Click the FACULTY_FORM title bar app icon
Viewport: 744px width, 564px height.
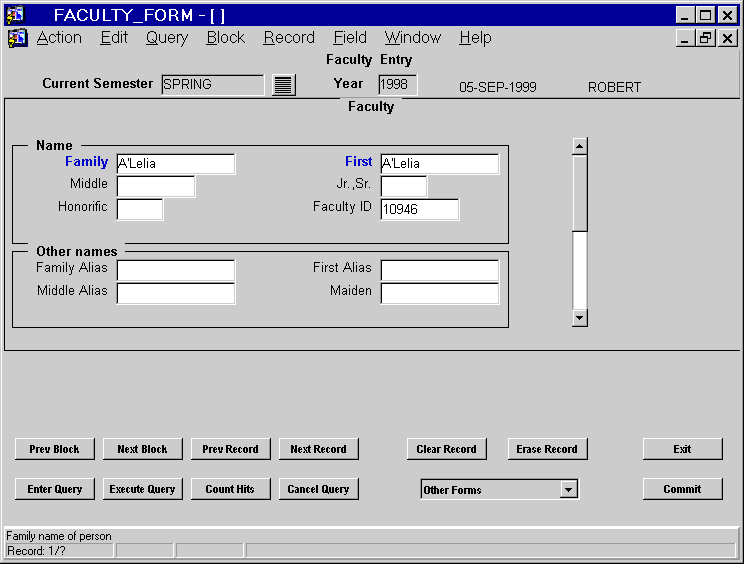(x=15, y=15)
